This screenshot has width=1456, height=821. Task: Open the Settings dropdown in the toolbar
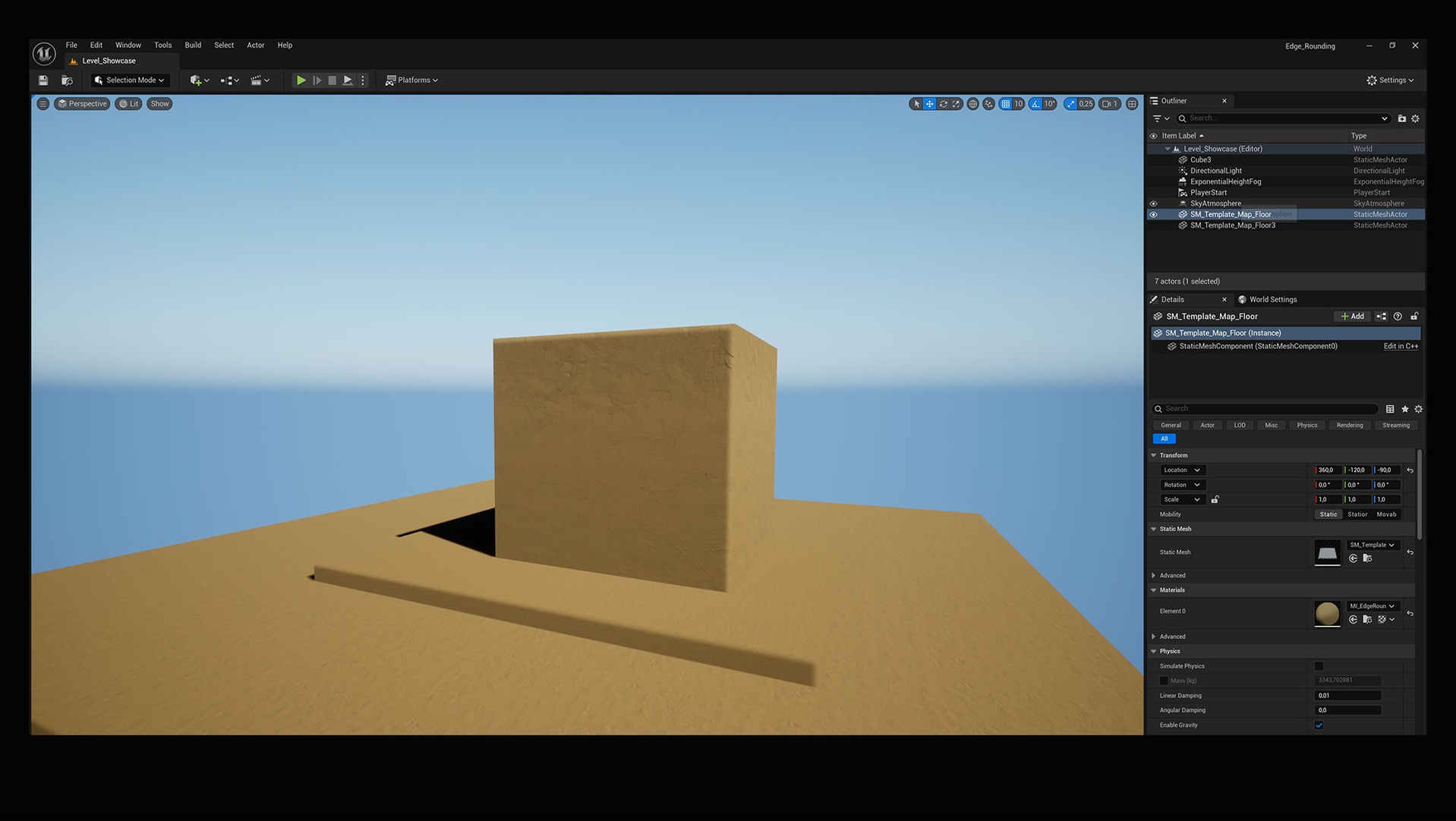click(1391, 80)
